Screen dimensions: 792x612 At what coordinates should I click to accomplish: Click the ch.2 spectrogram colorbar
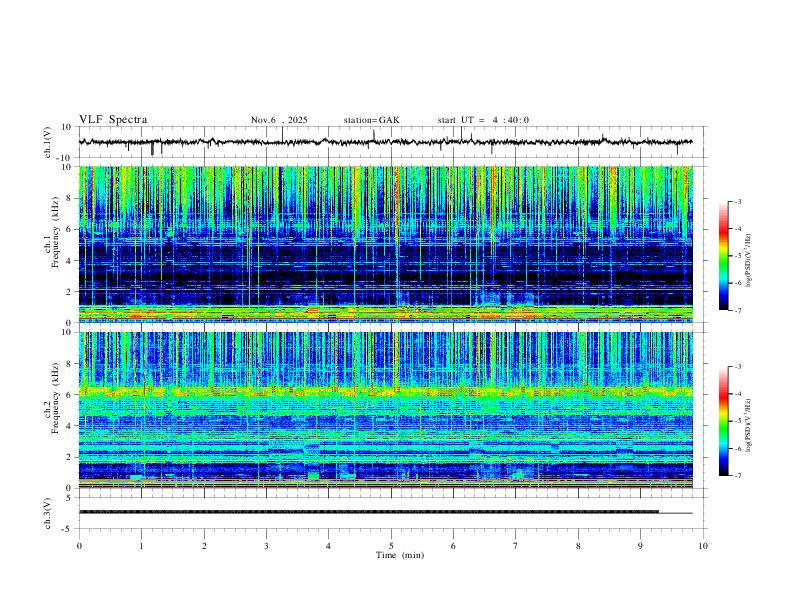click(723, 421)
